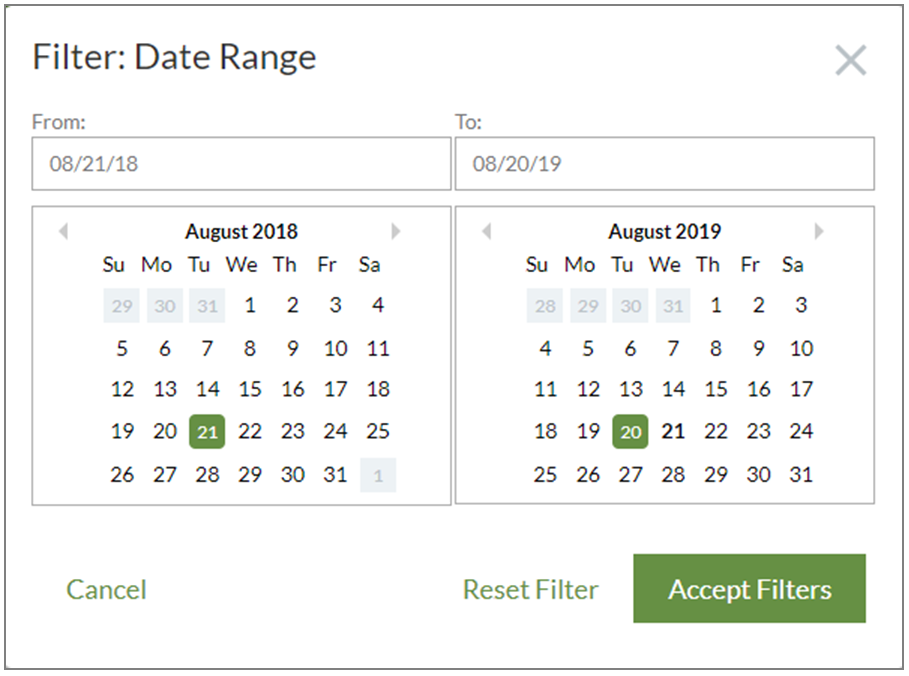The width and height of the screenshot is (909, 676).
Task: Pick the highlighted 21 in August 2018
Action: (207, 431)
